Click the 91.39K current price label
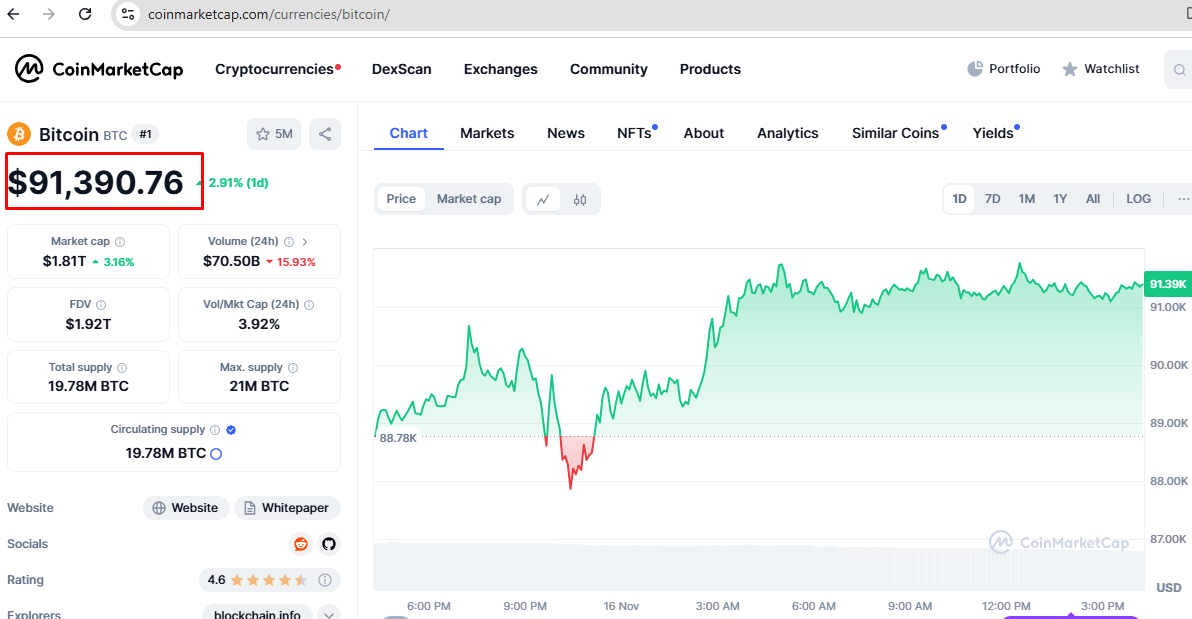Viewport: 1192px width, 619px height. pos(1168,284)
